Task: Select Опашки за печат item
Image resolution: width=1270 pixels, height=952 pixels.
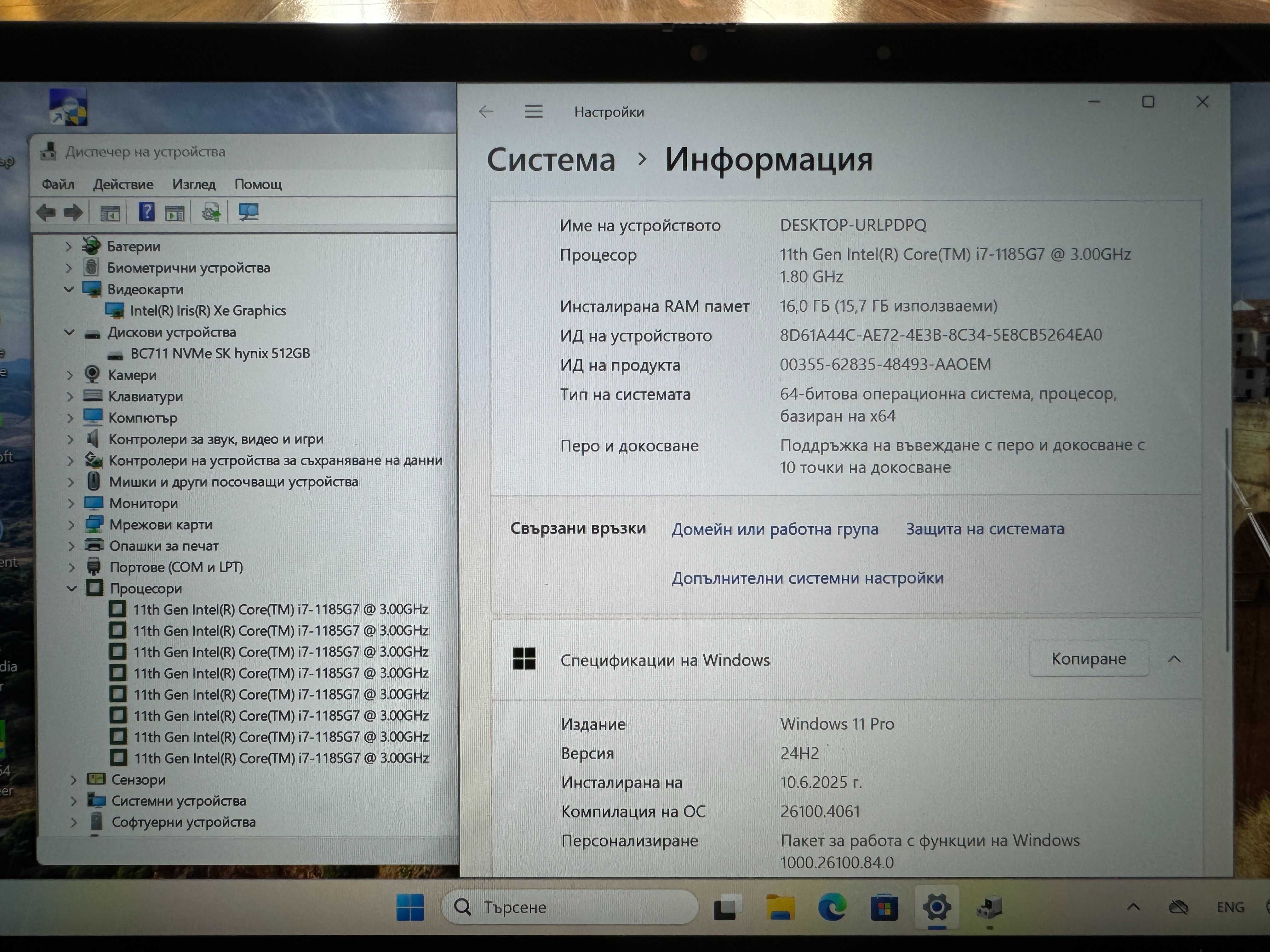Action: pyautogui.click(x=164, y=546)
